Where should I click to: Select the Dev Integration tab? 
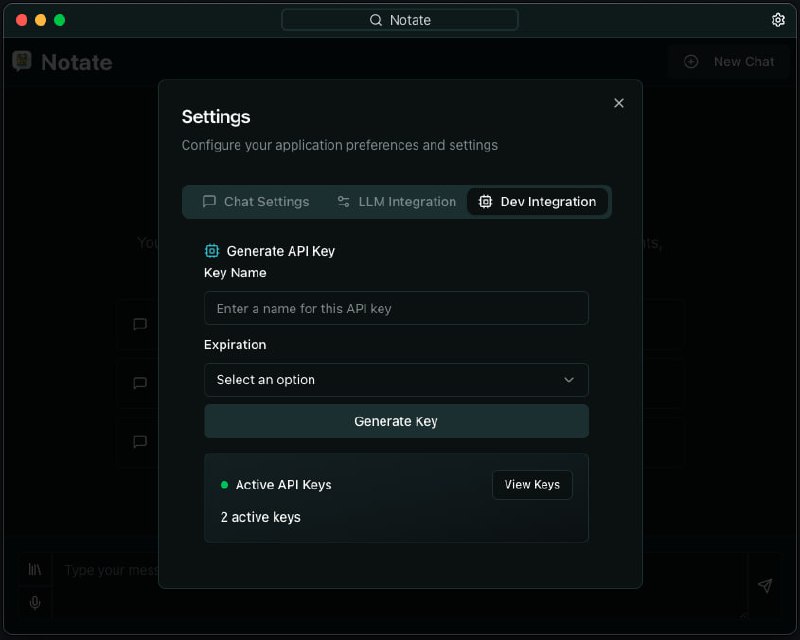(537, 201)
